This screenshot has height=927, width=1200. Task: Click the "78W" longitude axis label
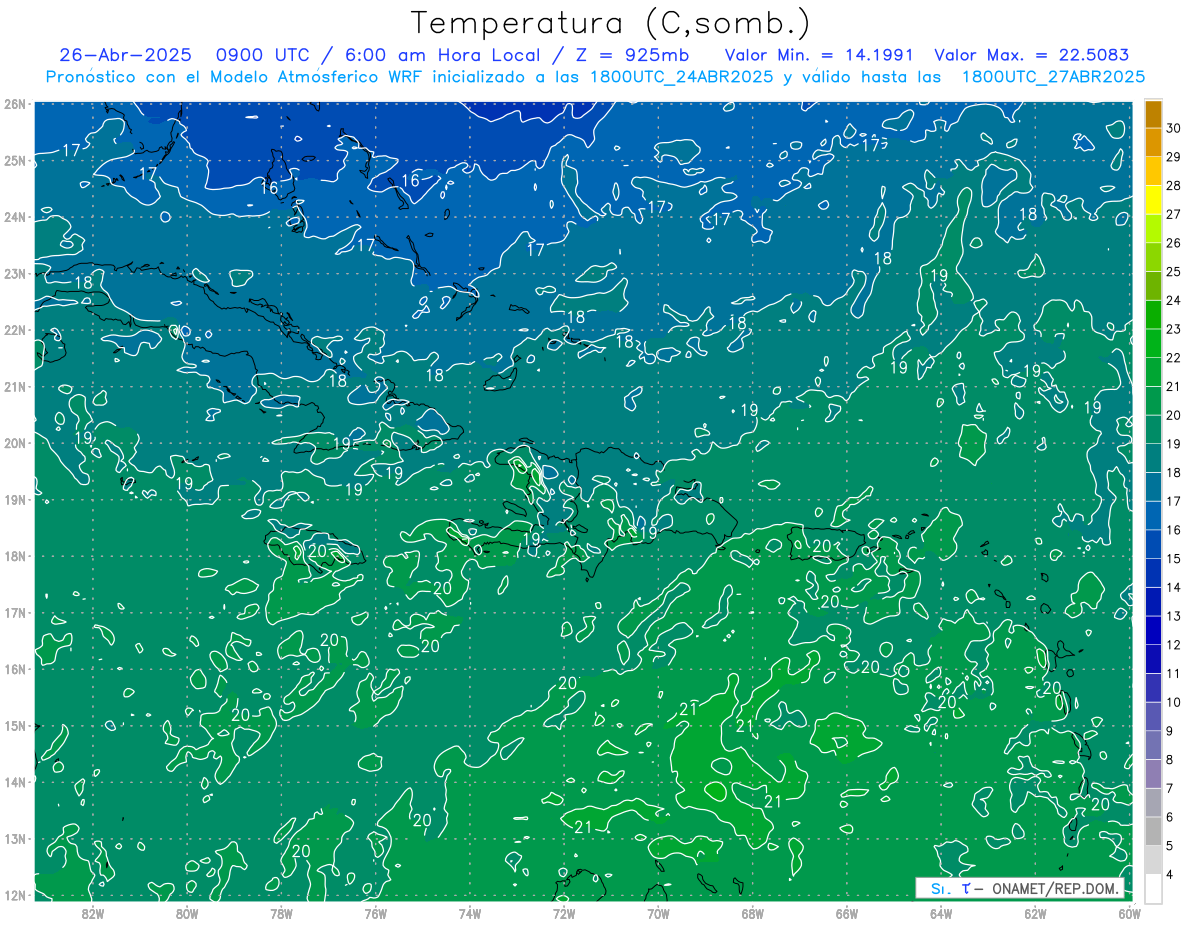point(281,913)
